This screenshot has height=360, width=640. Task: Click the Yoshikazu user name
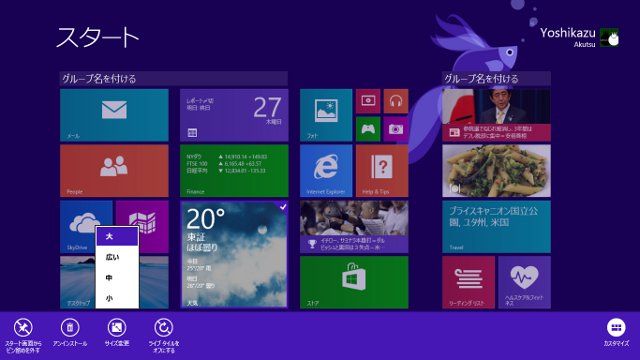(x=568, y=33)
